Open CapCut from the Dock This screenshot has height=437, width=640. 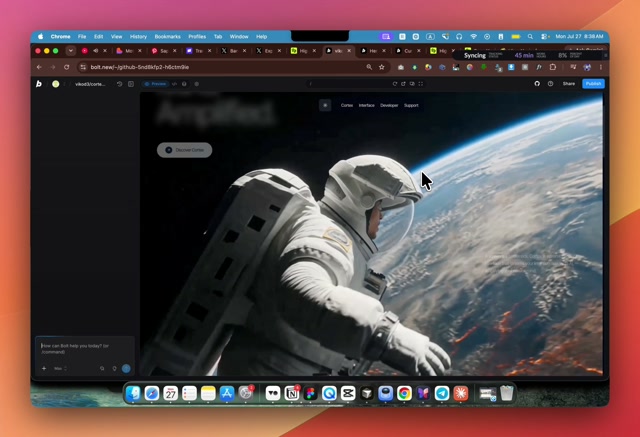348,393
